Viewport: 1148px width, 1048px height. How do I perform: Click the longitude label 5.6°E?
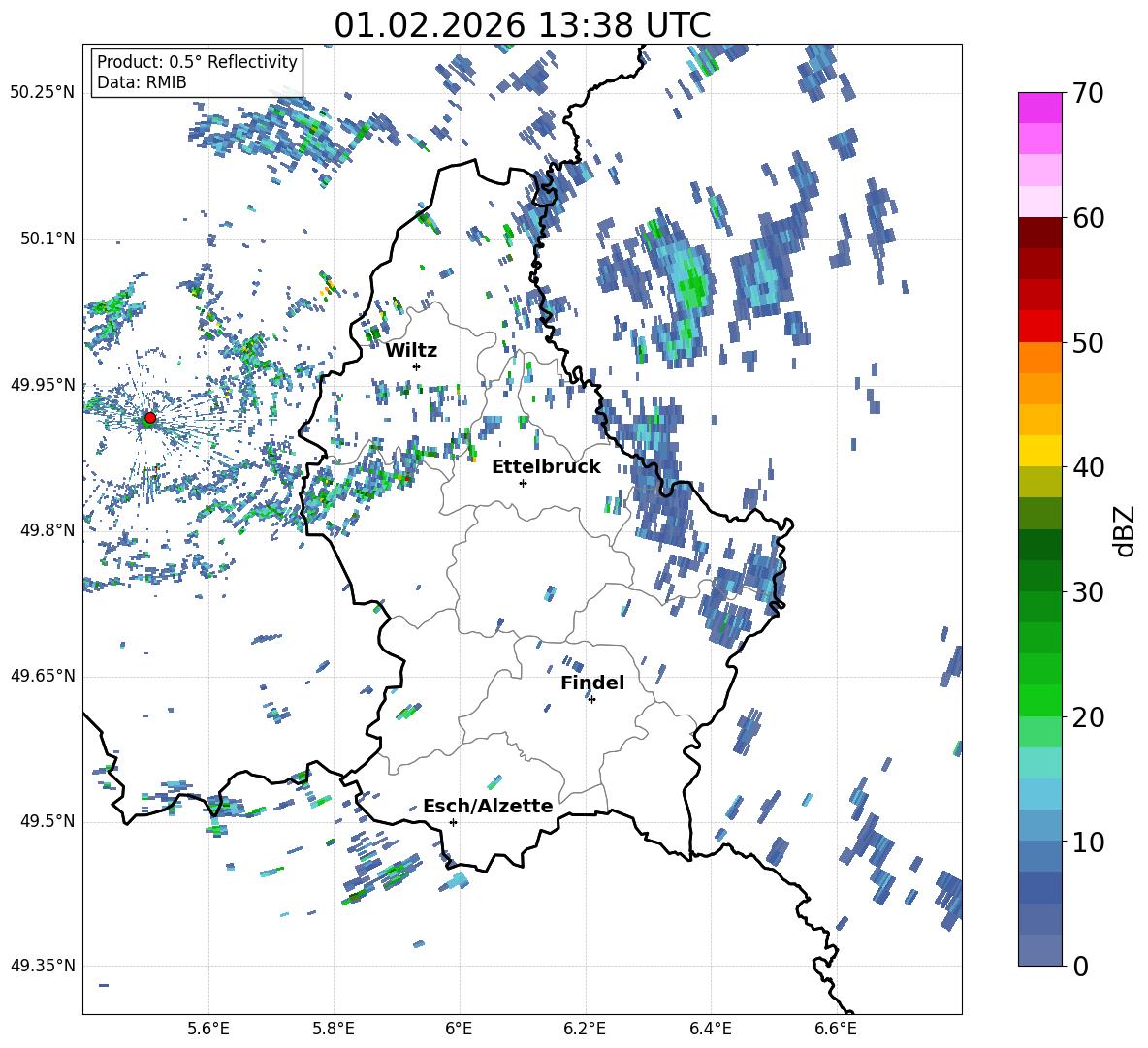pyautogui.click(x=208, y=1029)
